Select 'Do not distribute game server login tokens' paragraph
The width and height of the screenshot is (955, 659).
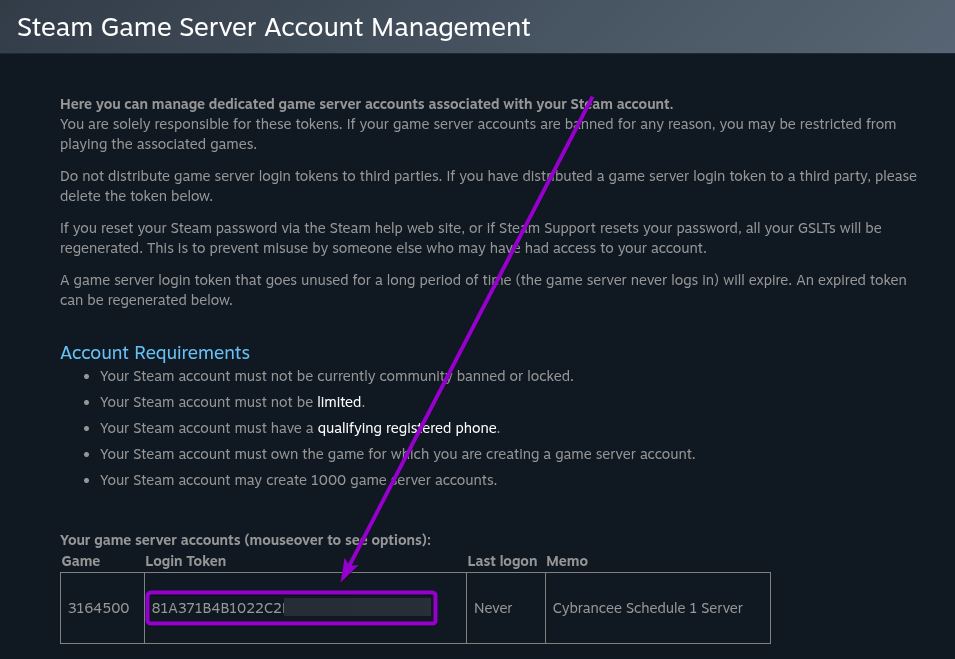coord(488,186)
